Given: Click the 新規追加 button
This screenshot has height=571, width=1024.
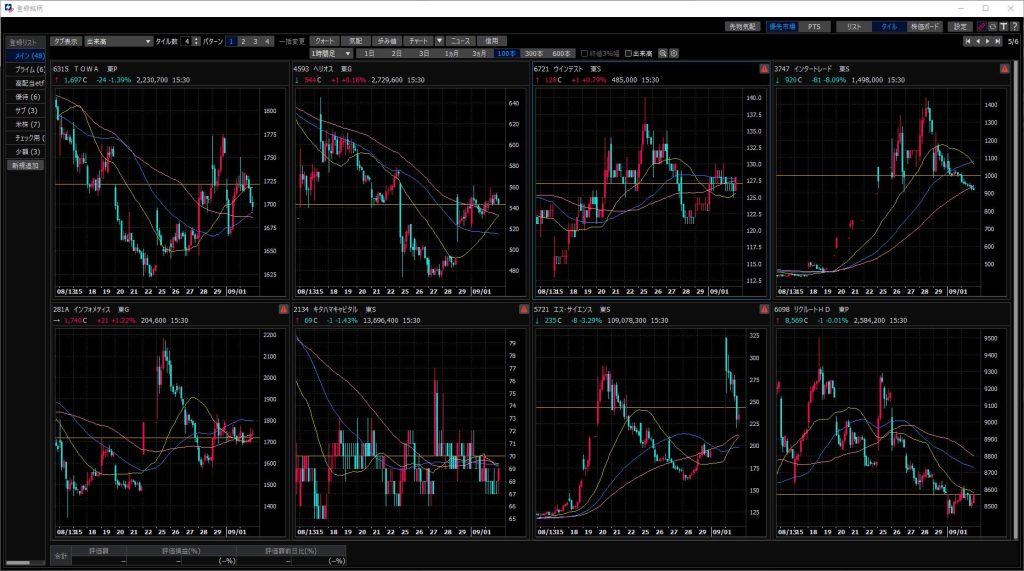Looking at the screenshot, I should point(25,165).
